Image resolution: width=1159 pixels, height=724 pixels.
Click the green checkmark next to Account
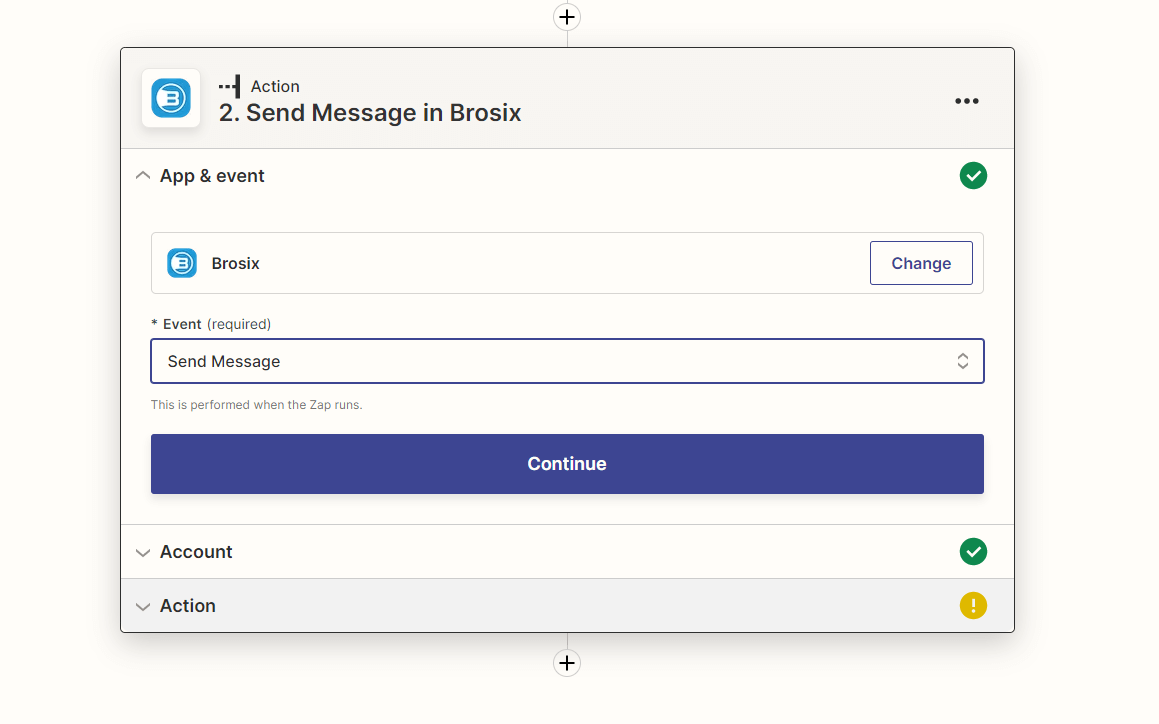[x=973, y=552]
